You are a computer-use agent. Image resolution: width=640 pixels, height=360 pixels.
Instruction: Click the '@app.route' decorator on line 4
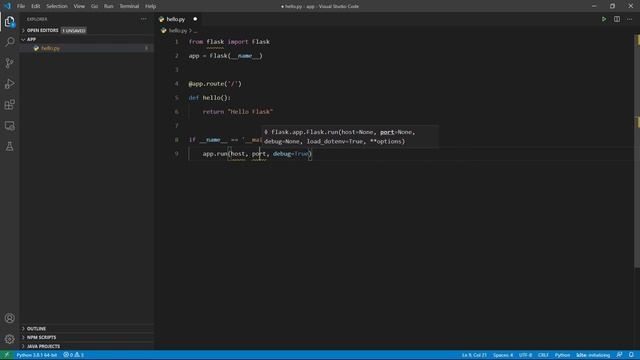point(215,84)
